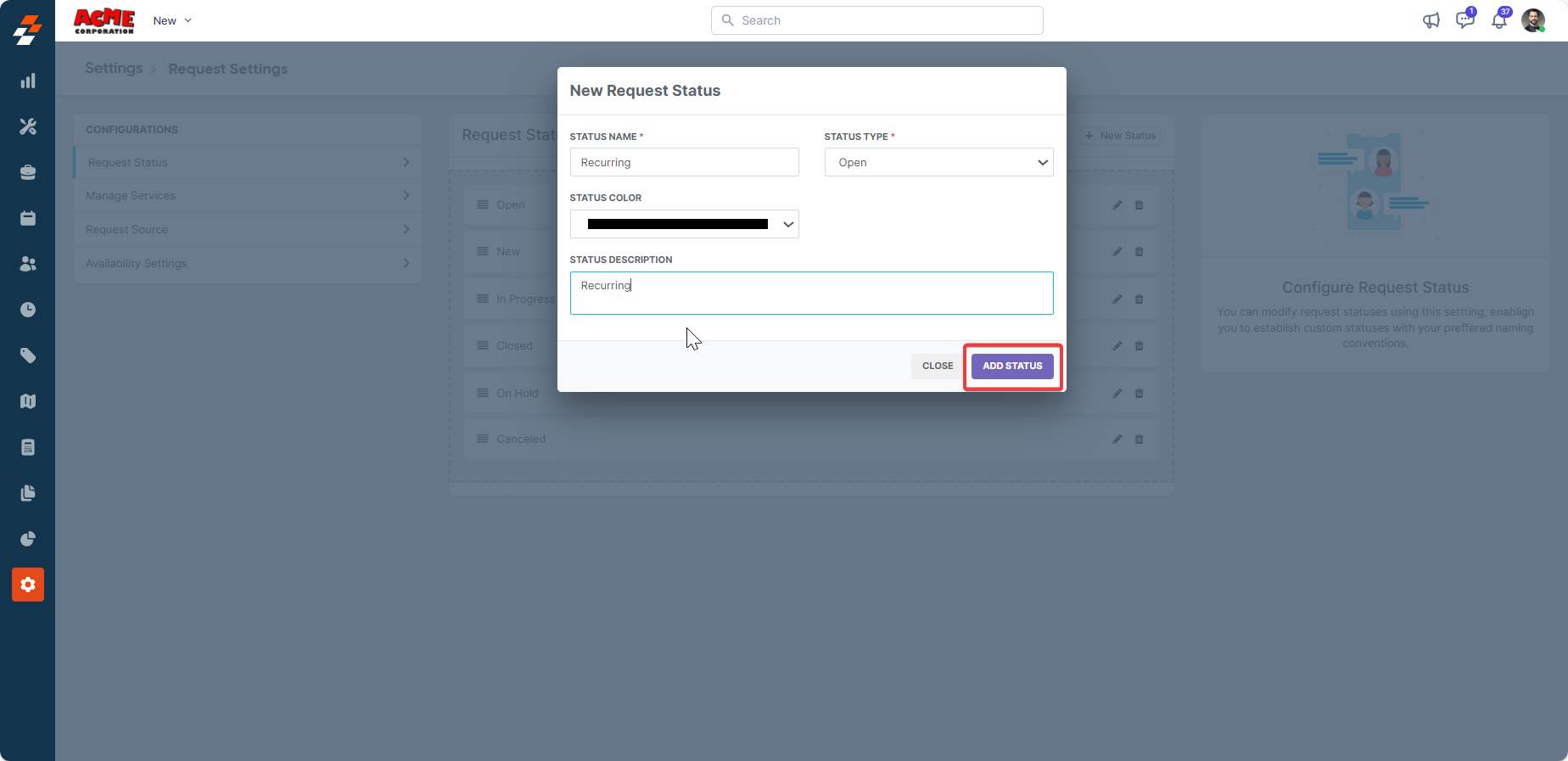Delete the On Hold status trash icon
This screenshot has width=1568, height=761.
coord(1140,393)
